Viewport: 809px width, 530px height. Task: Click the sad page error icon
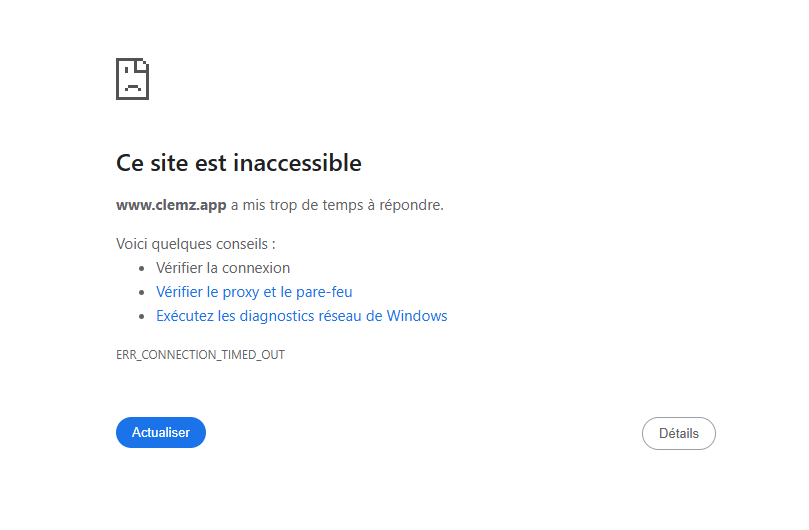132,79
